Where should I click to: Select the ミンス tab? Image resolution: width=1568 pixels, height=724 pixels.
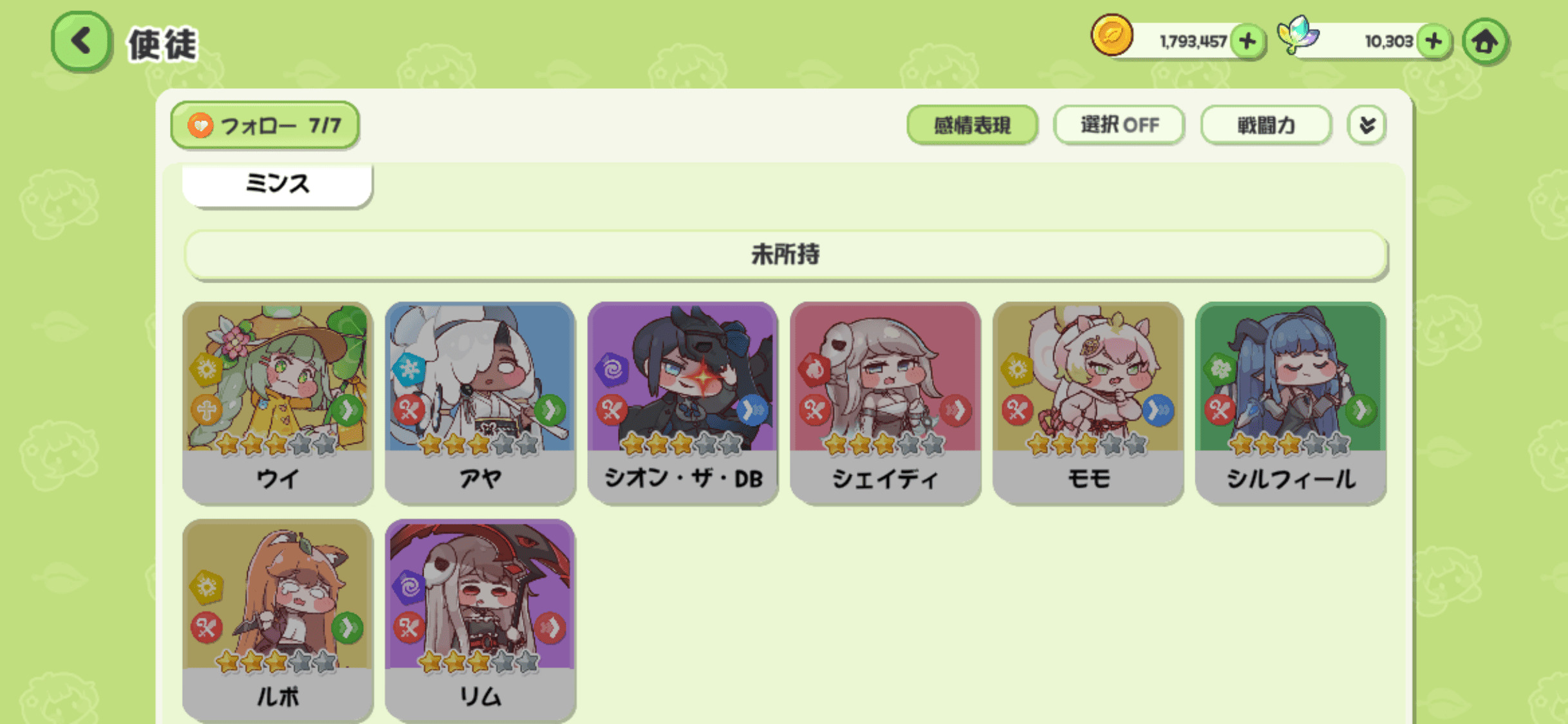click(x=277, y=185)
